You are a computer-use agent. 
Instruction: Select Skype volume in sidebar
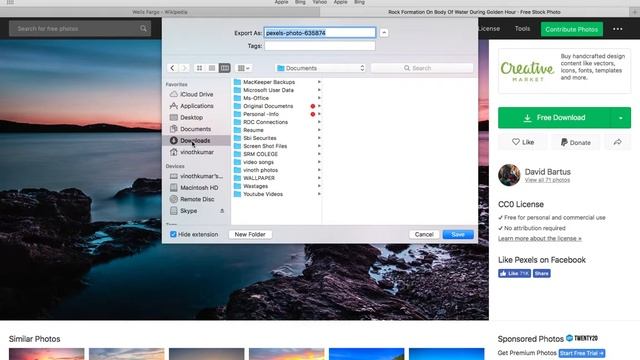[x=189, y=211]
